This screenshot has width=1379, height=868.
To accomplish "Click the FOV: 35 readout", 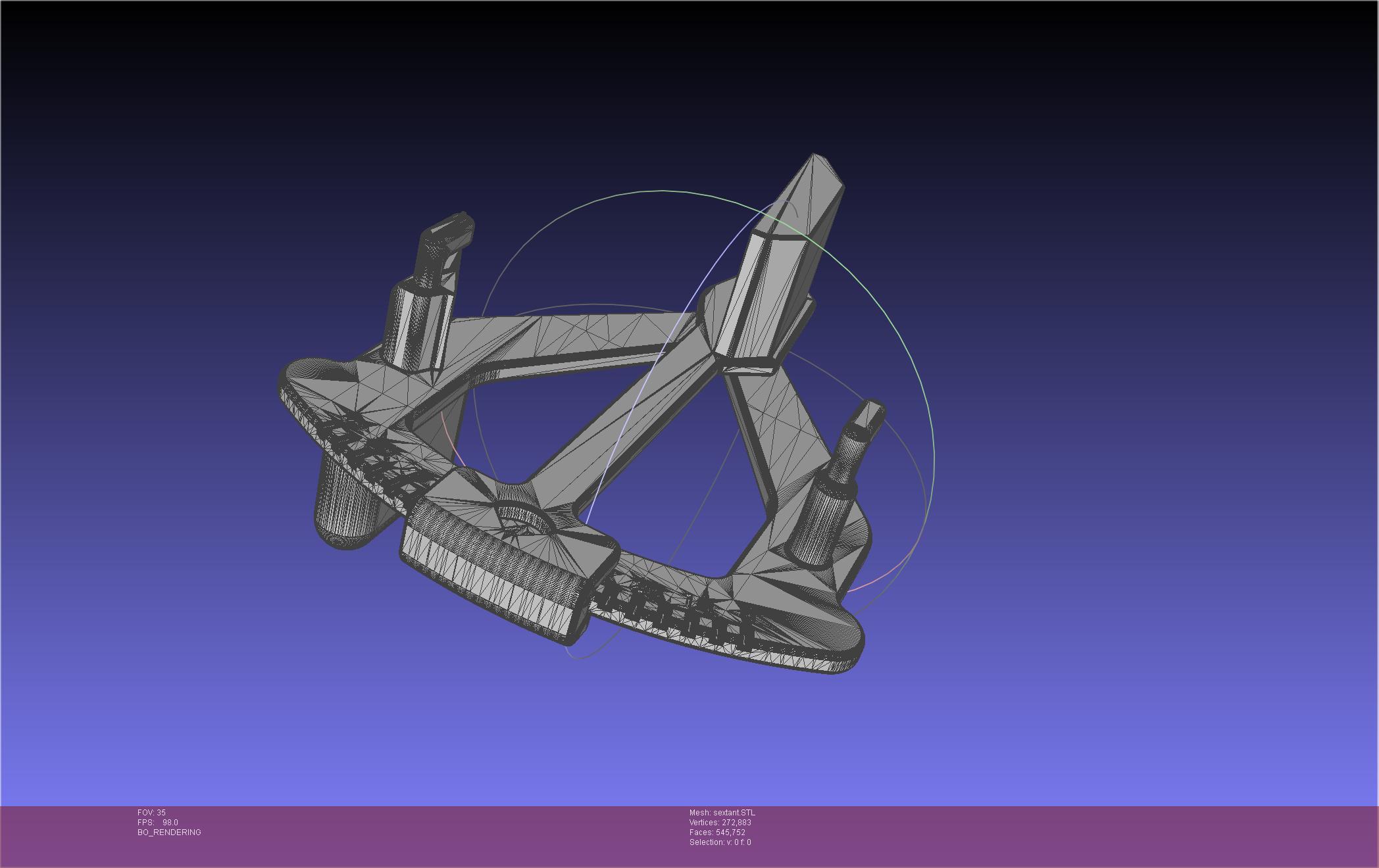I will tap(151, 813).
